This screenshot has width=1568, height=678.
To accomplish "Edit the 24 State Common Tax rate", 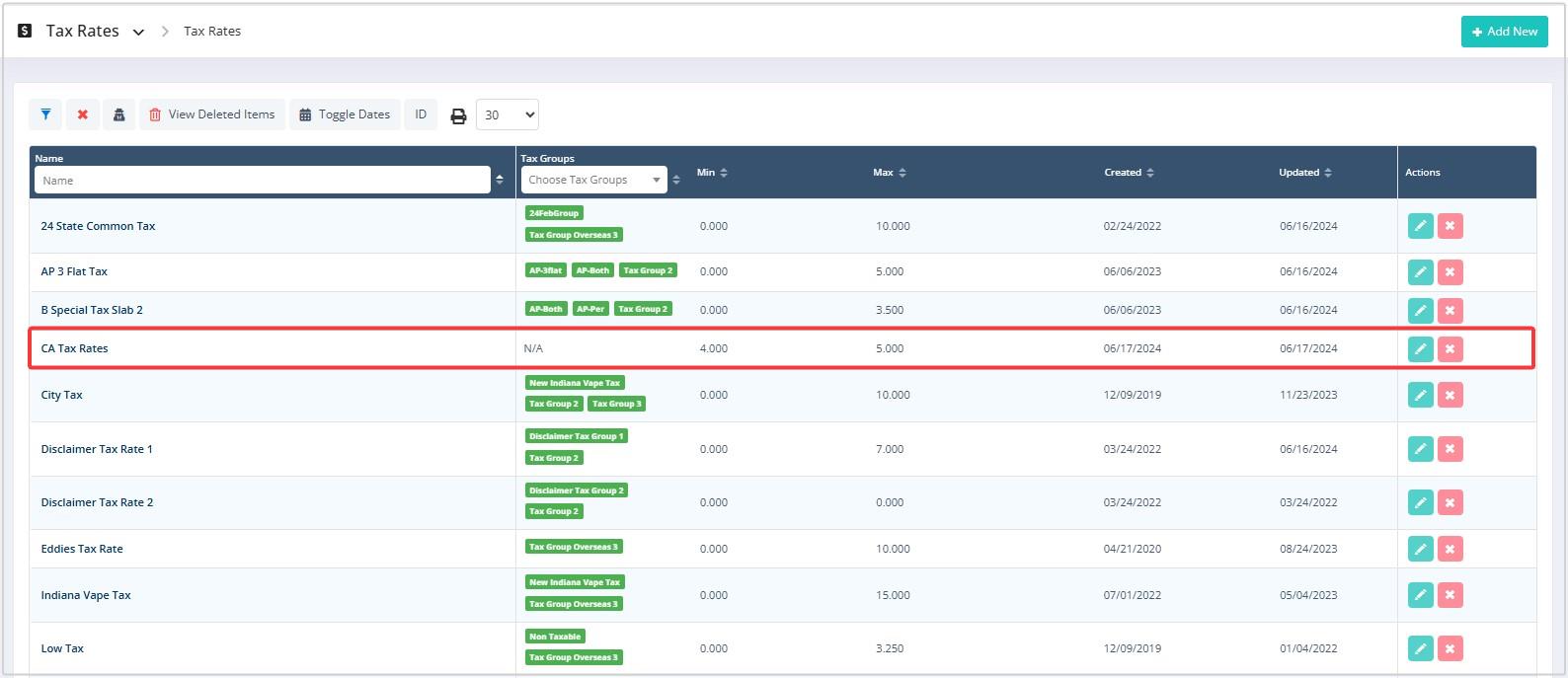I will click(x=1421, y=226).
